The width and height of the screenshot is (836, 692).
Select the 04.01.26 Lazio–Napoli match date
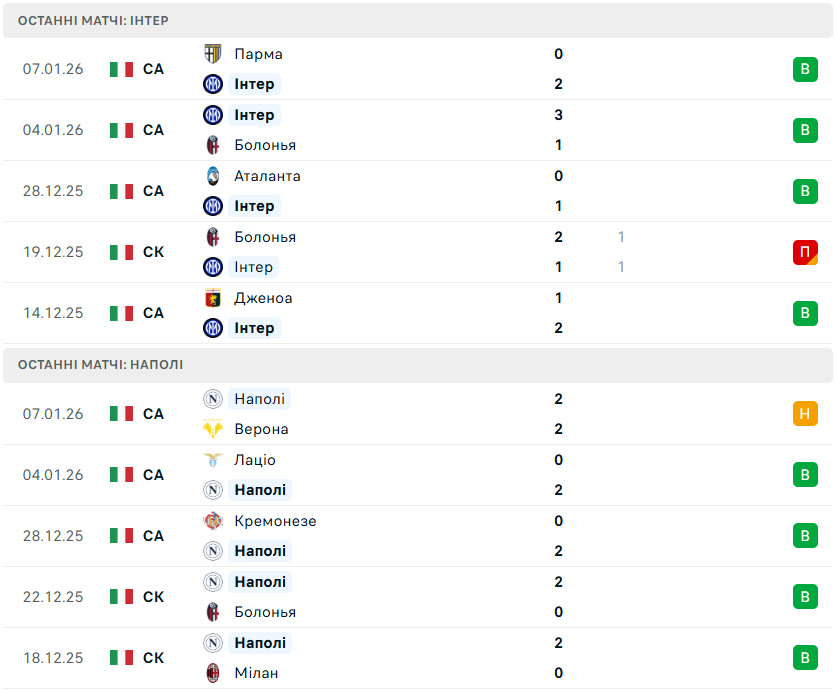52,475
